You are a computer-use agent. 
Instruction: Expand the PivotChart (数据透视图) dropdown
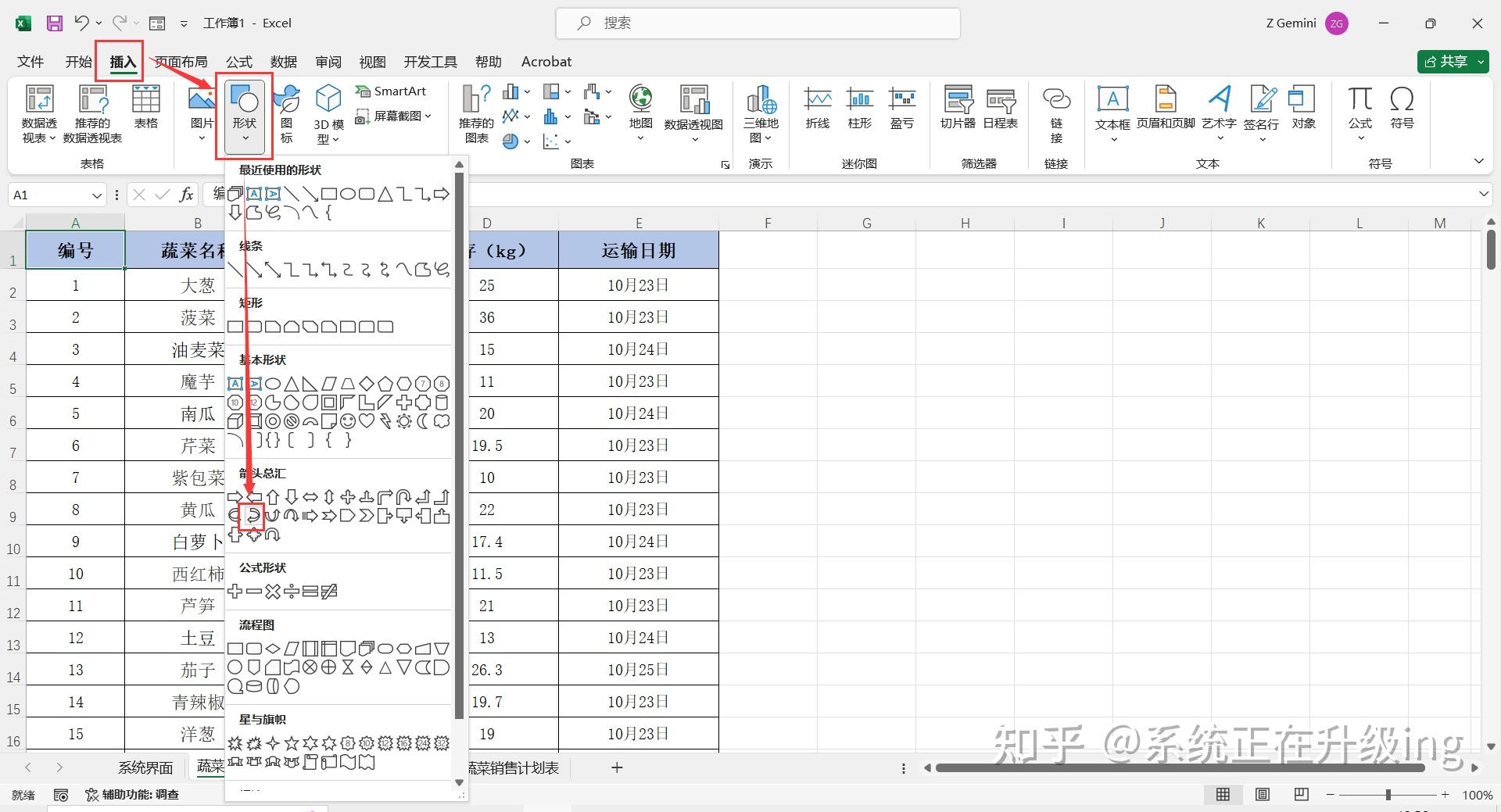[x=694, y=139]
